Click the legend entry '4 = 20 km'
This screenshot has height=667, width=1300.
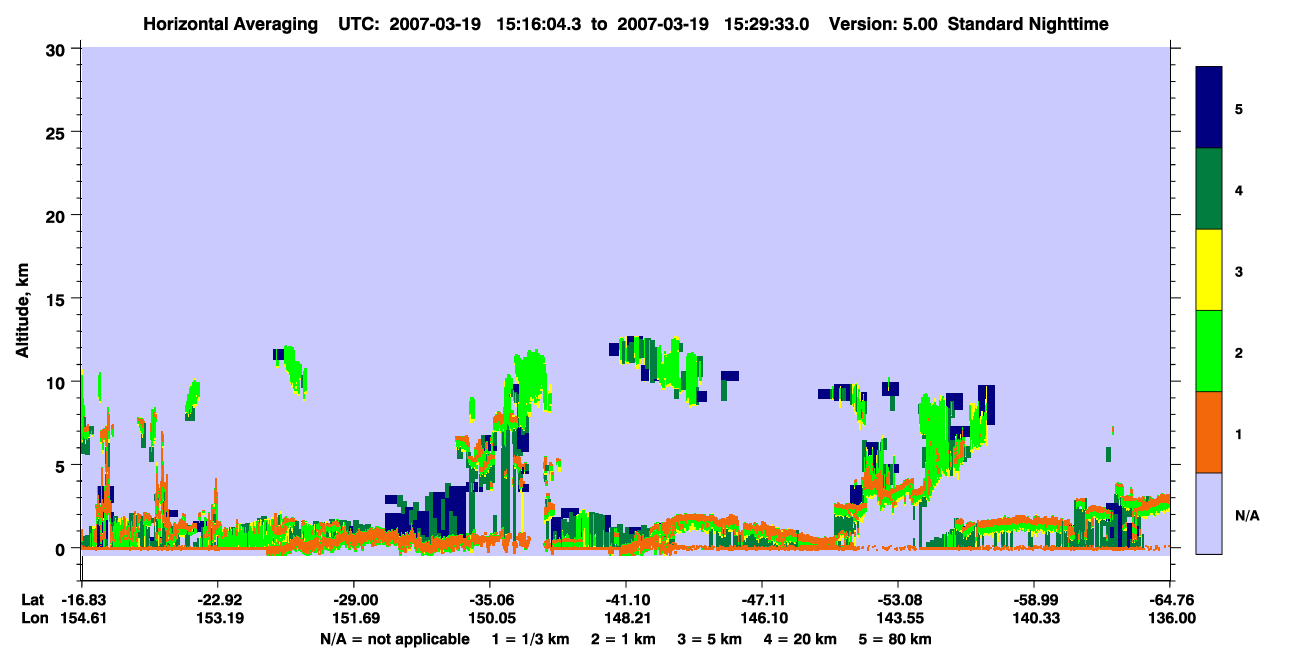tap(802, 639)
